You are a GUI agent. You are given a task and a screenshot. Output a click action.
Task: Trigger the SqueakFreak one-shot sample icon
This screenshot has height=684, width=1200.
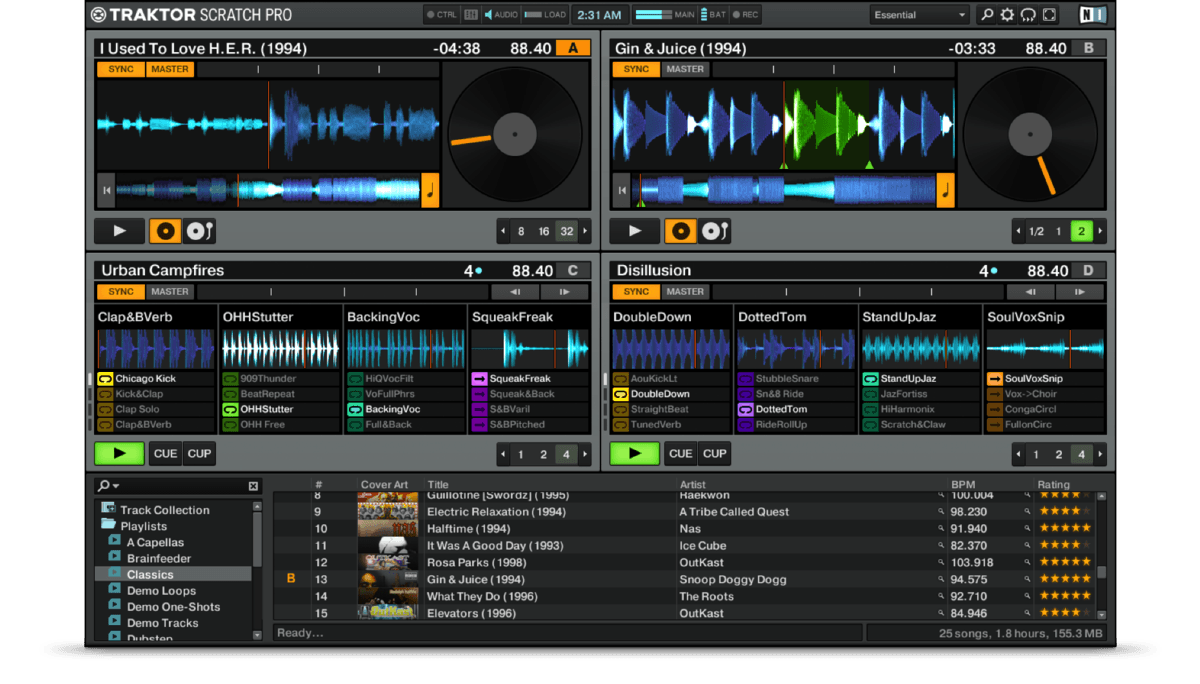479,379
